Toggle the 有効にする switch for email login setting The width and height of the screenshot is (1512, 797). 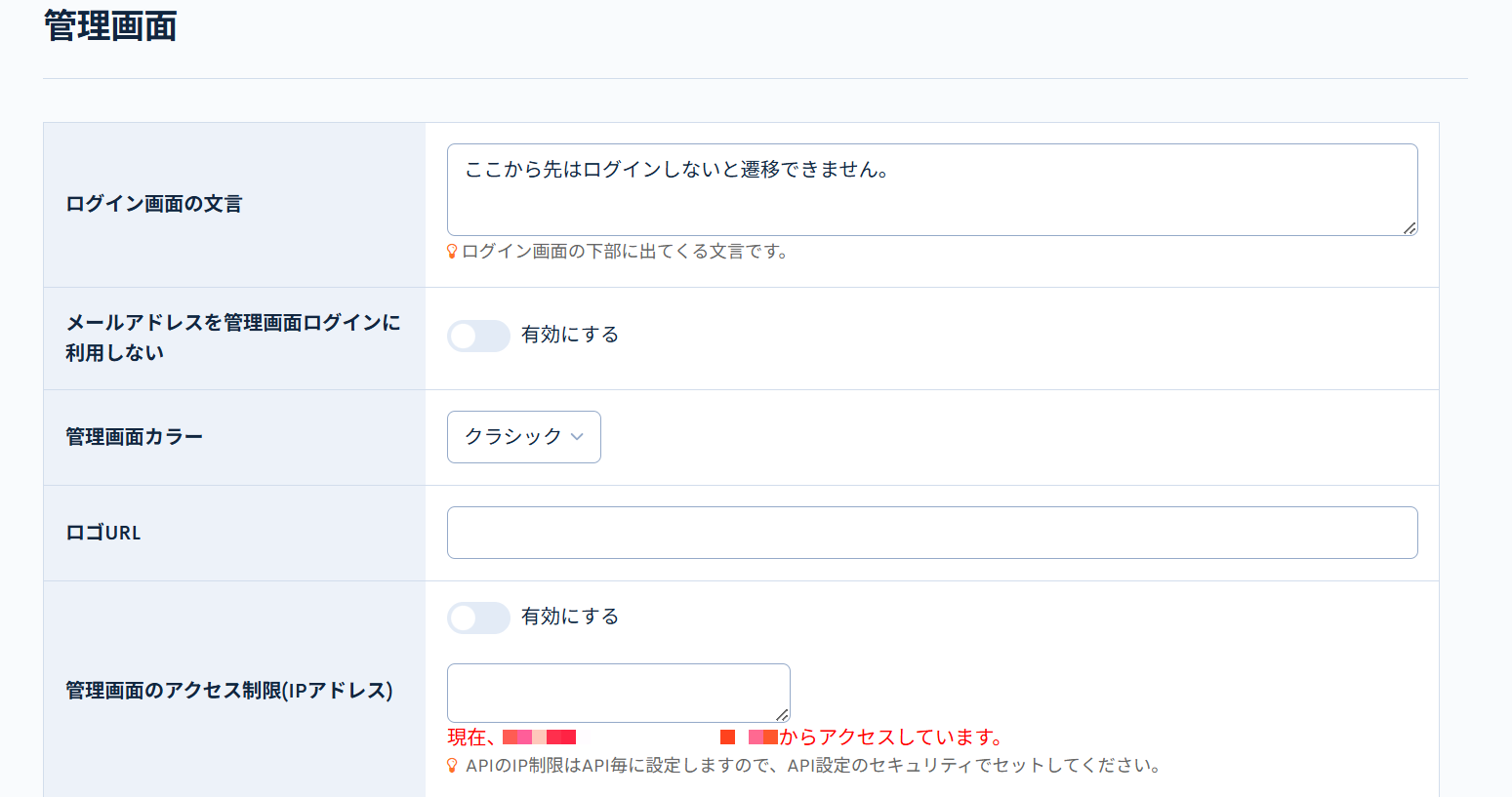click(x=478, y=336)
